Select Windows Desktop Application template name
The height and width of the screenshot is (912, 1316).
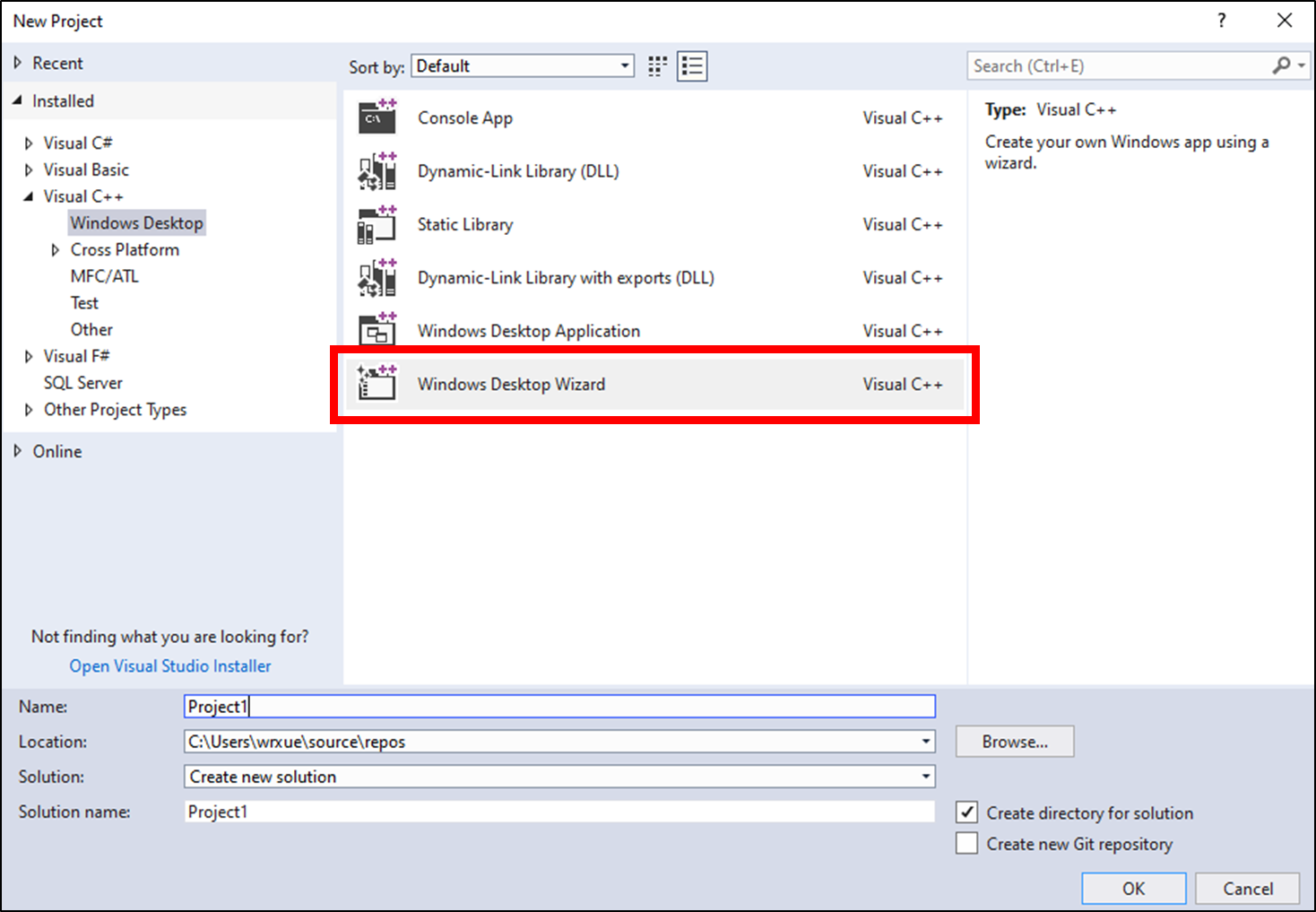pos(529,331)
